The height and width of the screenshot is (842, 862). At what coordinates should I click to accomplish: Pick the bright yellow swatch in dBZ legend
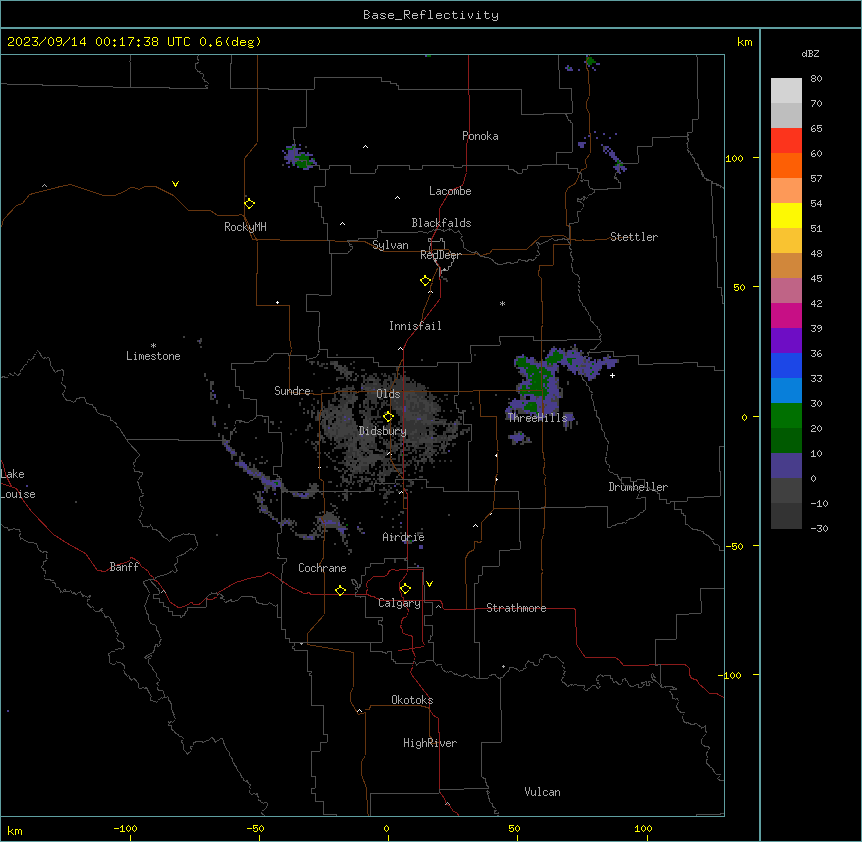point(786,215)
